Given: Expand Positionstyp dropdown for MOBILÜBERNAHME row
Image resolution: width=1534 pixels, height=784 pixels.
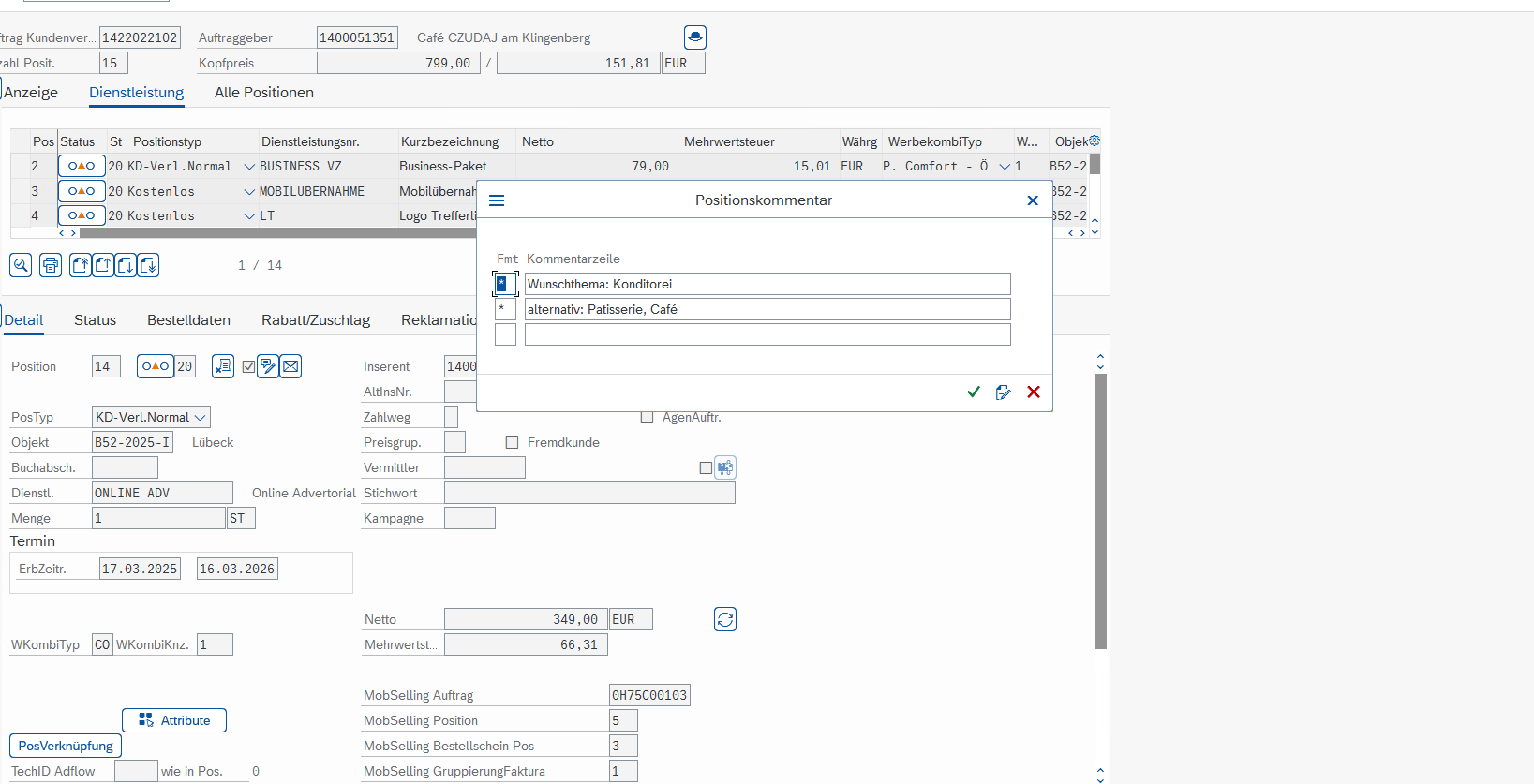Looking at the screenshot, I should 249,191.
